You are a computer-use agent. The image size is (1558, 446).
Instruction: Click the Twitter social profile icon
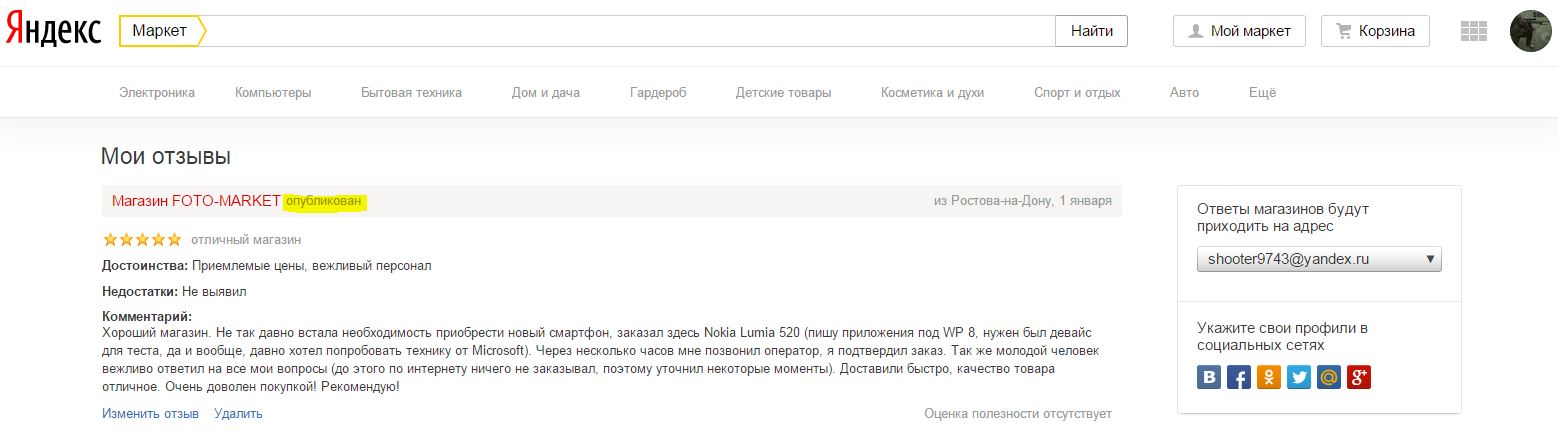pos(1299,377)
